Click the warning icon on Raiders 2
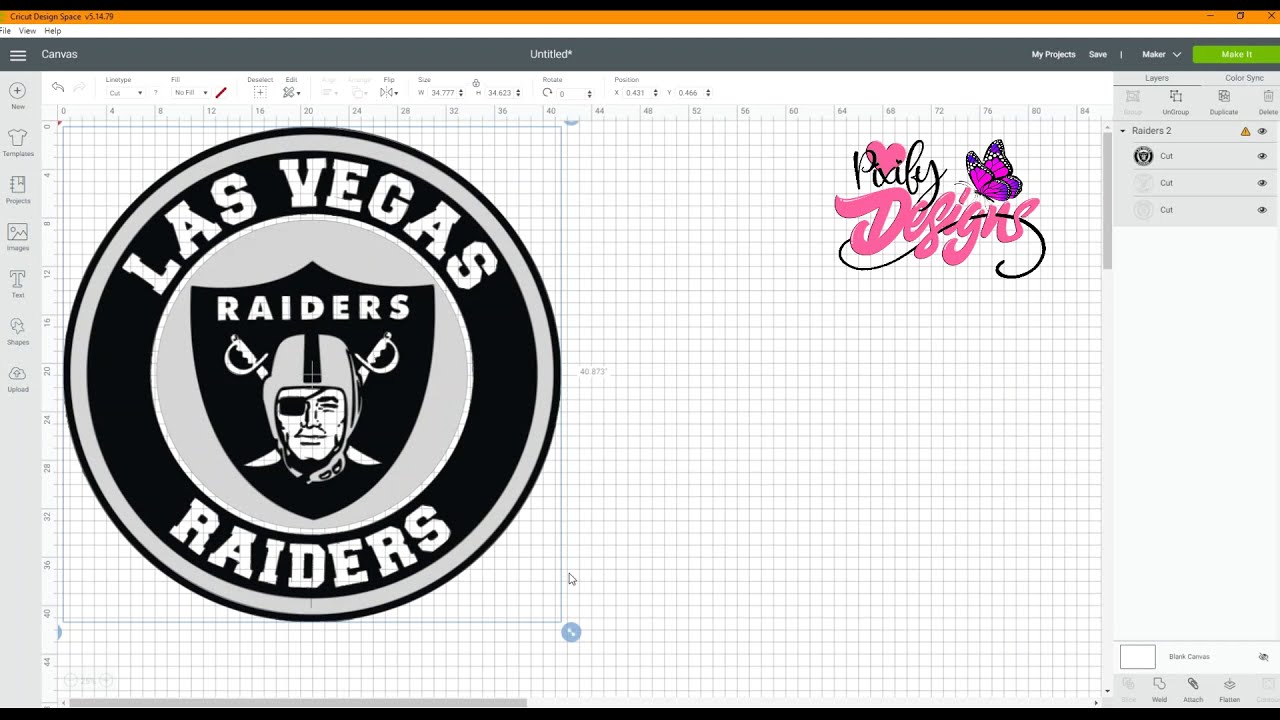This screenshot has width=1280, height=720. click(x=1245, y=131)
